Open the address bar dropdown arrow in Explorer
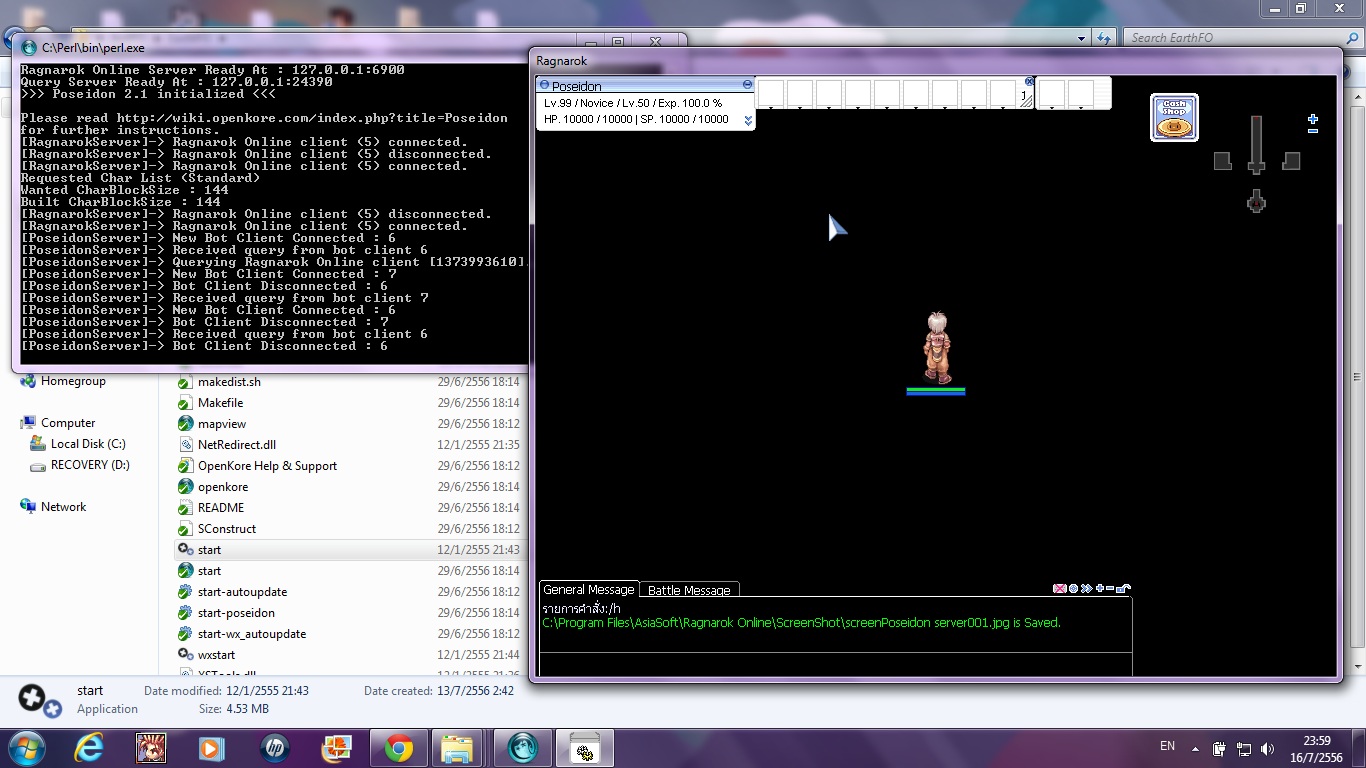This screenshot has height=768, width=1366. [1082, 38]
